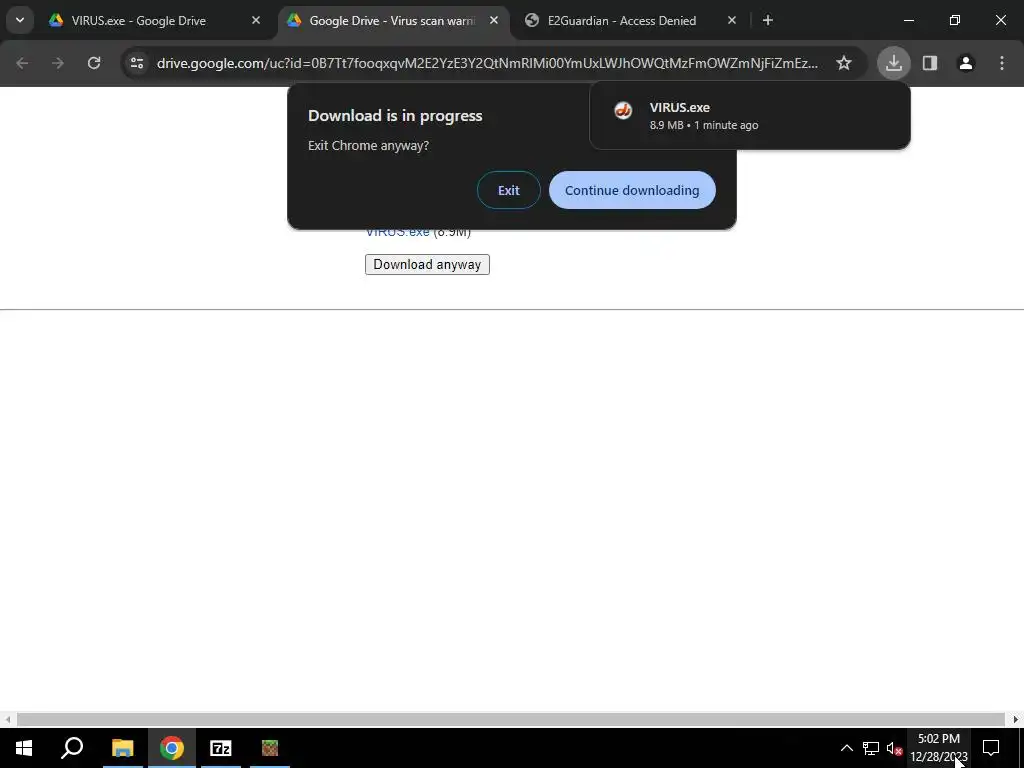Screen dimensions: 1024x768
Task: Open Windows taskbar search
Action: click(72, 748)
